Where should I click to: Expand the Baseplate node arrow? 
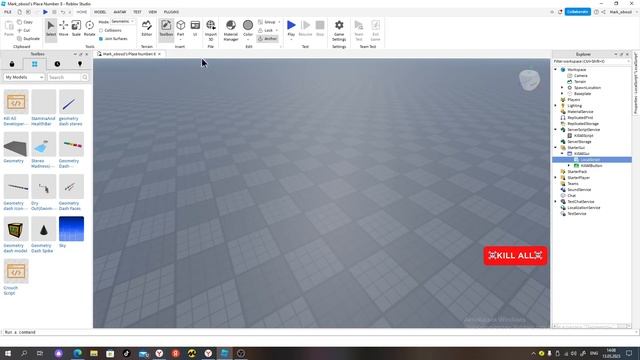pyautogui.click(x=562, y=93)
